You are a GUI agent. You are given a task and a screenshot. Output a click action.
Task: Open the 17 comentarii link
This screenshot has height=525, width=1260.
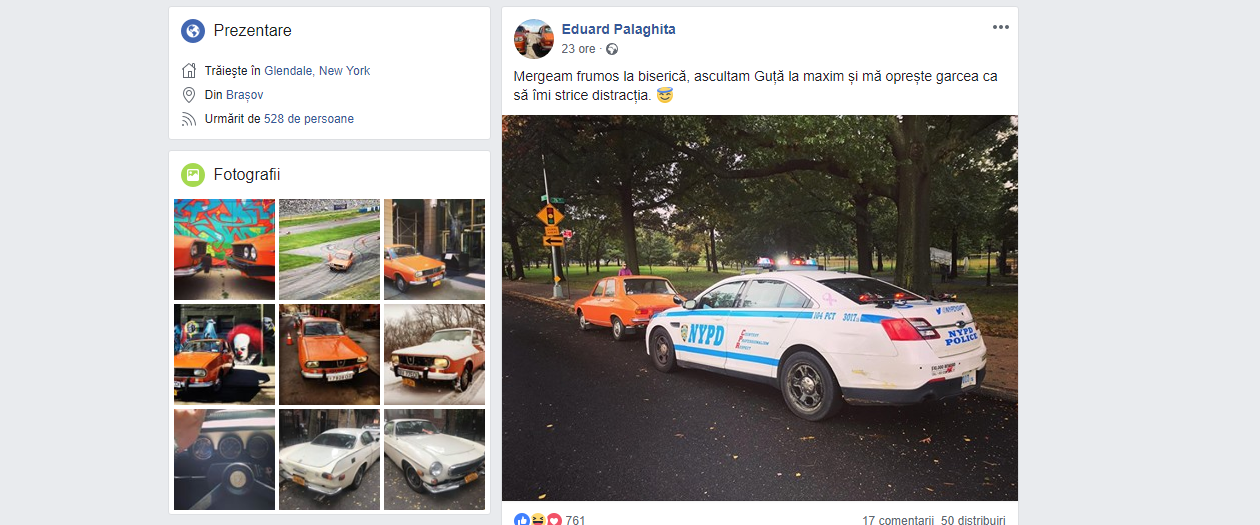(898, 520)
